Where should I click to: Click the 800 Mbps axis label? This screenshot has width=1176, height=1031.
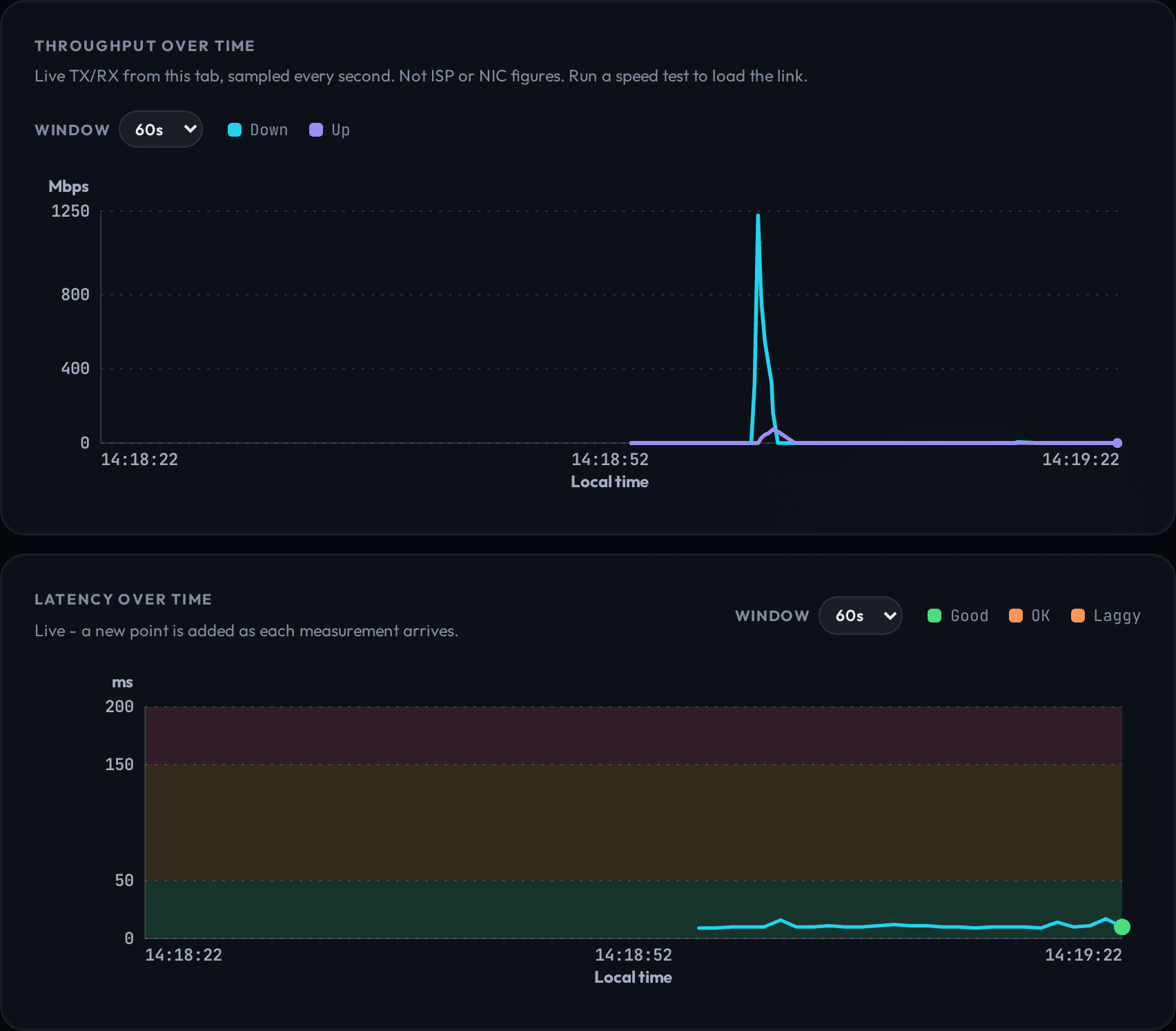click(75, 295)
